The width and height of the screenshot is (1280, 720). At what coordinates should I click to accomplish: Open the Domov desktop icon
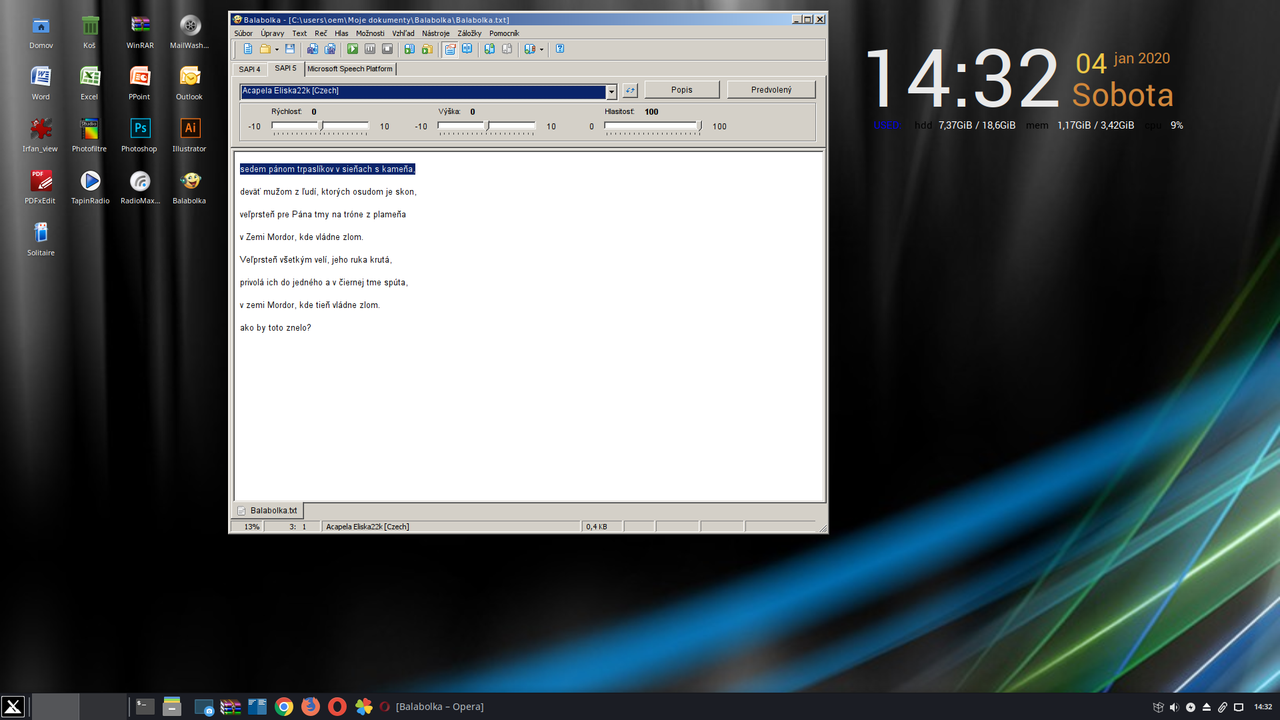(x=41, y=31)
